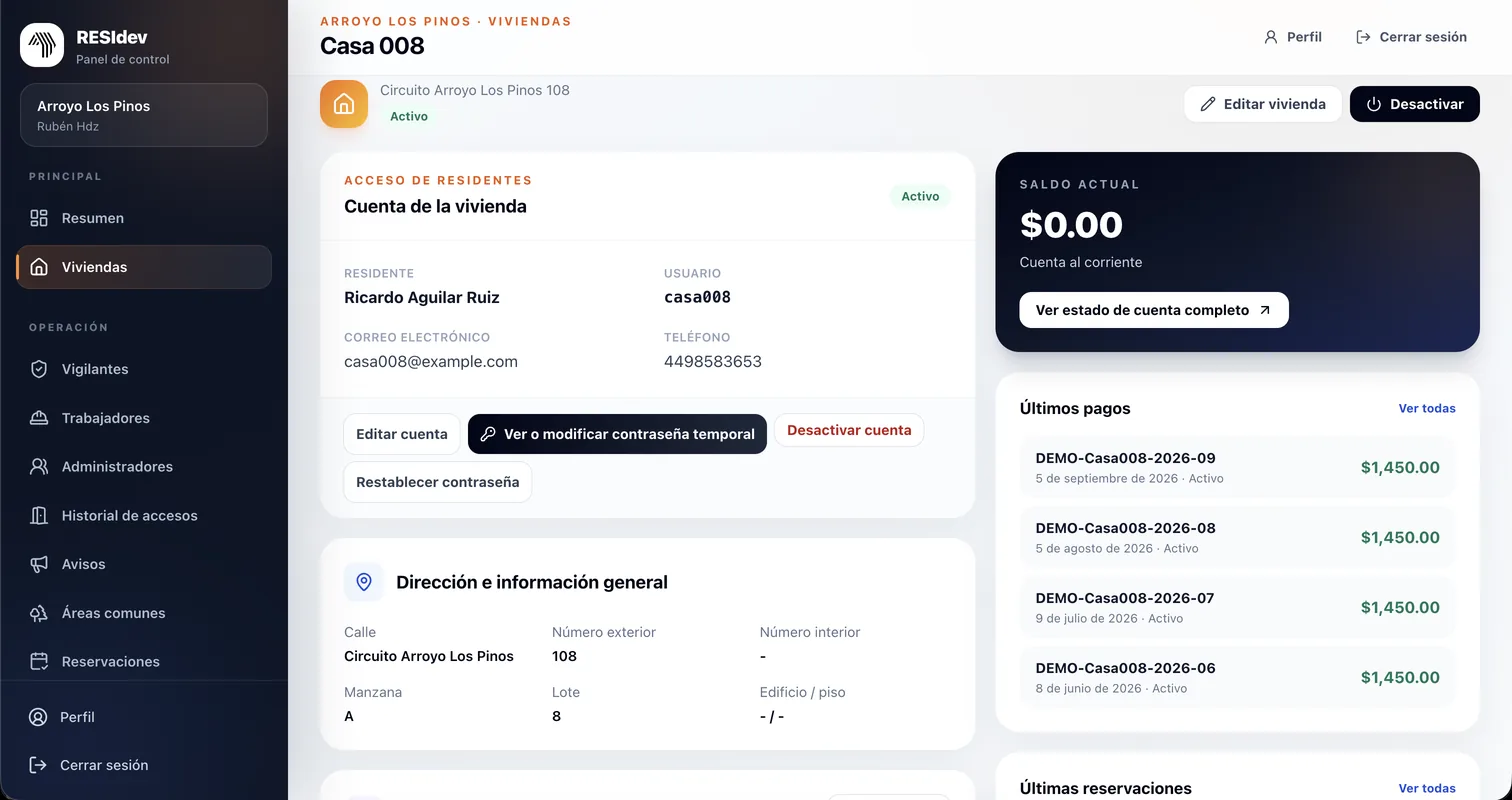
Task: Click the pencil icon in Editar vivienda
Action: 1208,104
